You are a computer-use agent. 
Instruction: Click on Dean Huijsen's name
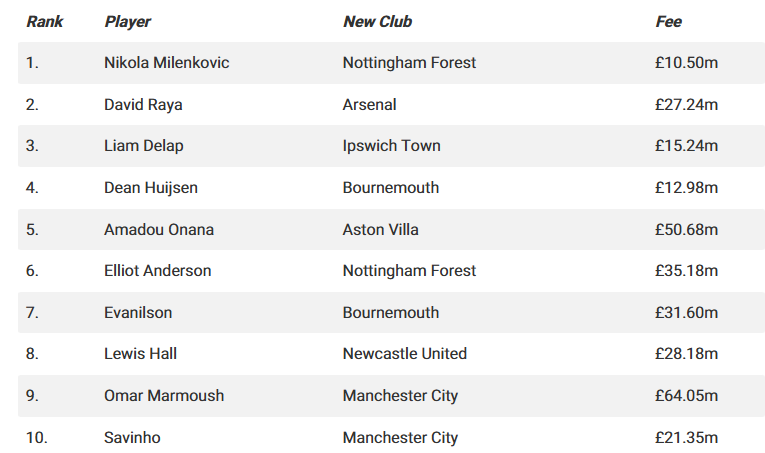pos(151,188)
